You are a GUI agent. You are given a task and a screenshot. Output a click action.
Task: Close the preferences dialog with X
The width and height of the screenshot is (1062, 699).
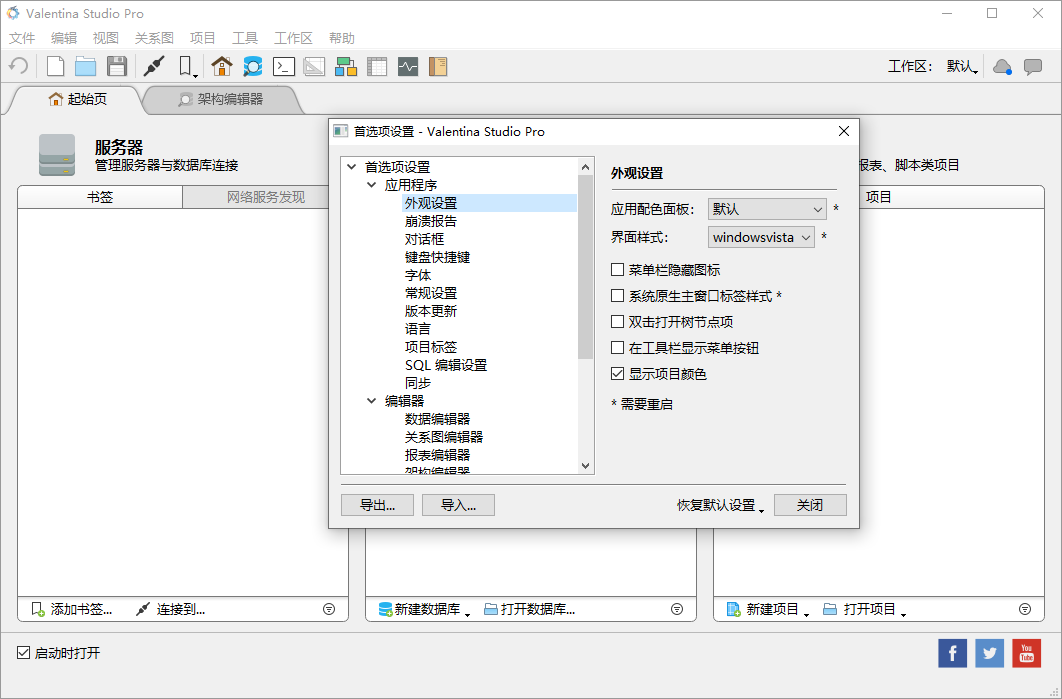click(844, 131)
